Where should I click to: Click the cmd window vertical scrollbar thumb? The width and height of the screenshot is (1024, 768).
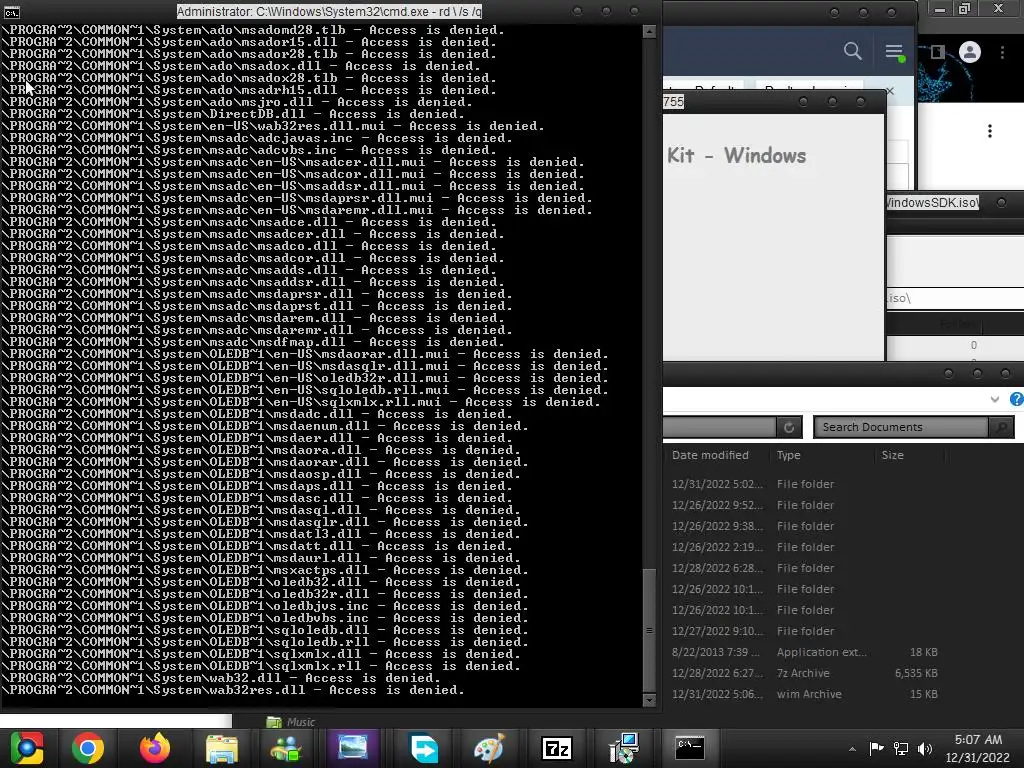pyautogui.click(x=649, y=630)
